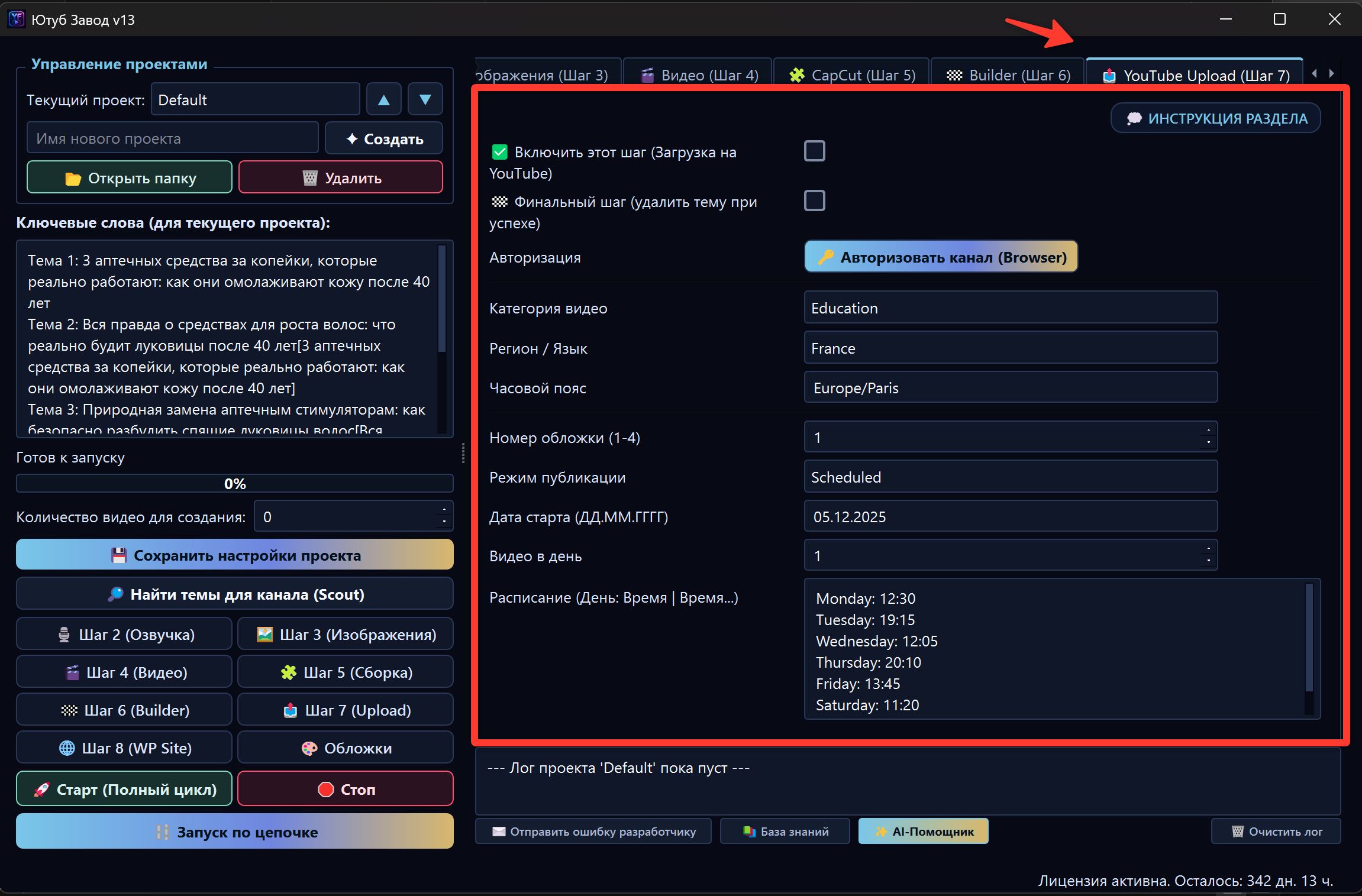Click the puzzle icon on Шаг 5 (Сборка)

point(289,672)
